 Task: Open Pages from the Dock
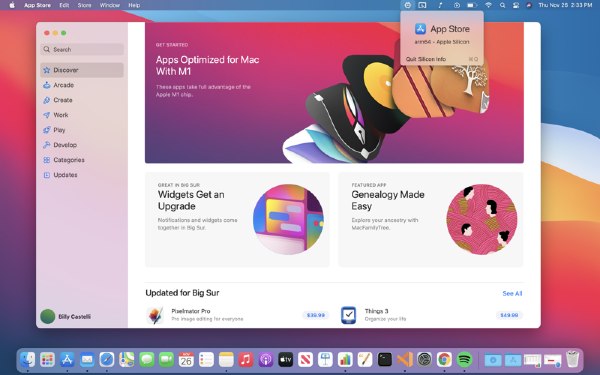(x=365, y=359)
